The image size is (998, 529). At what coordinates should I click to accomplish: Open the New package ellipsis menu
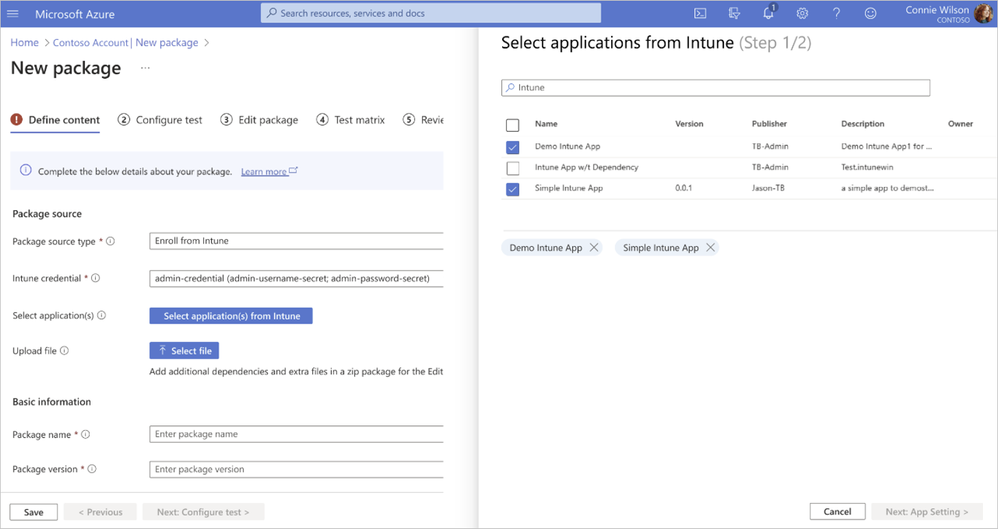(x=145, y=68)
